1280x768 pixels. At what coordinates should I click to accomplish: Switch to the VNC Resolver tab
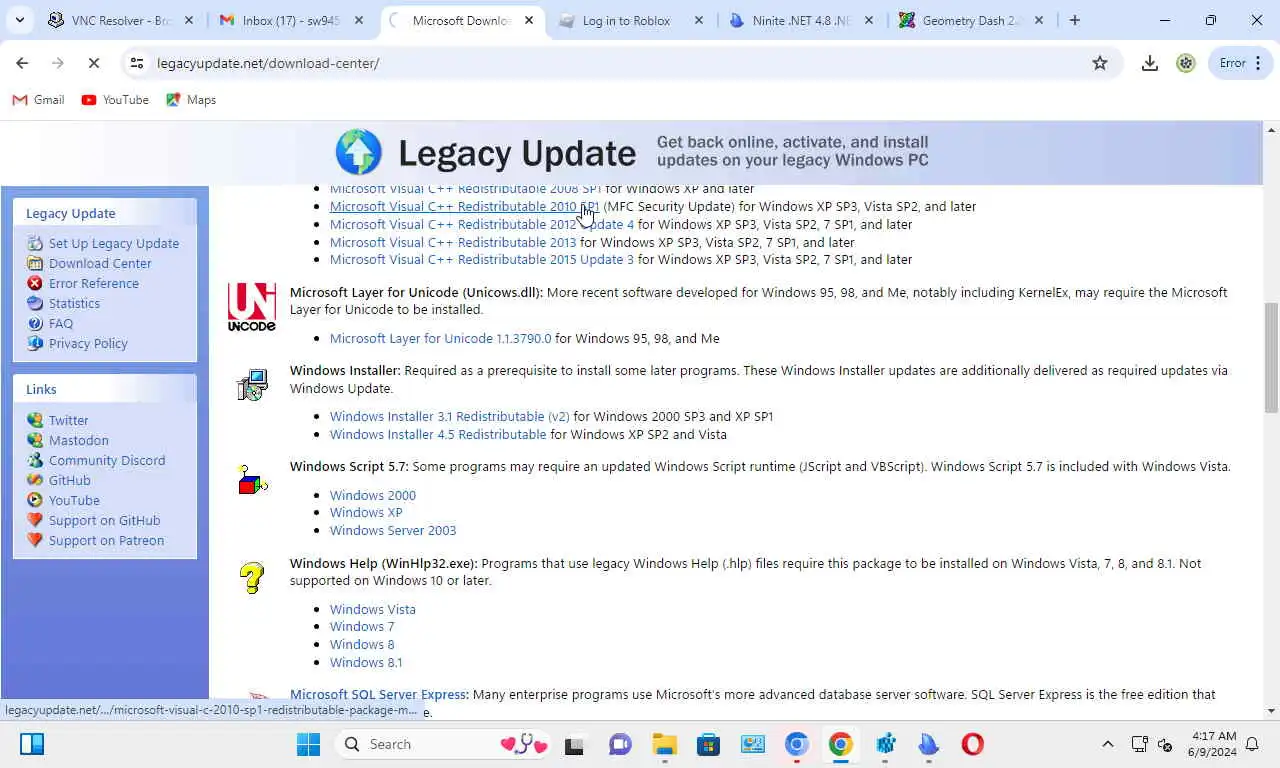click(x=122, y=20)
